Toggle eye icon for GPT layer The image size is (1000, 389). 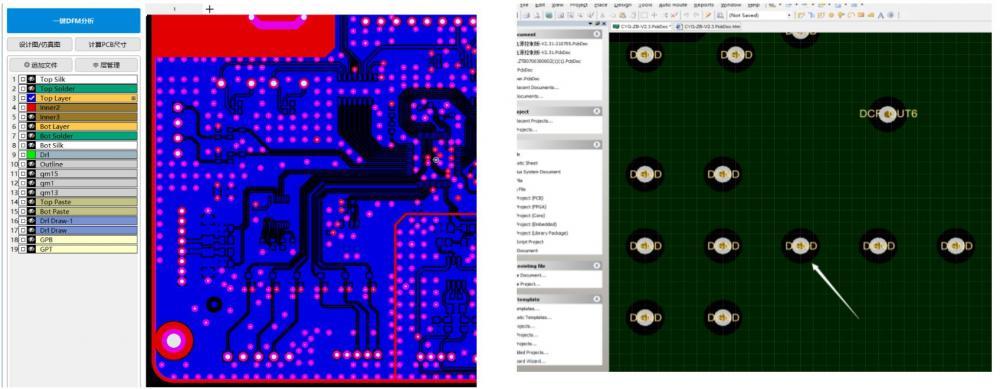tap(31, 249)
